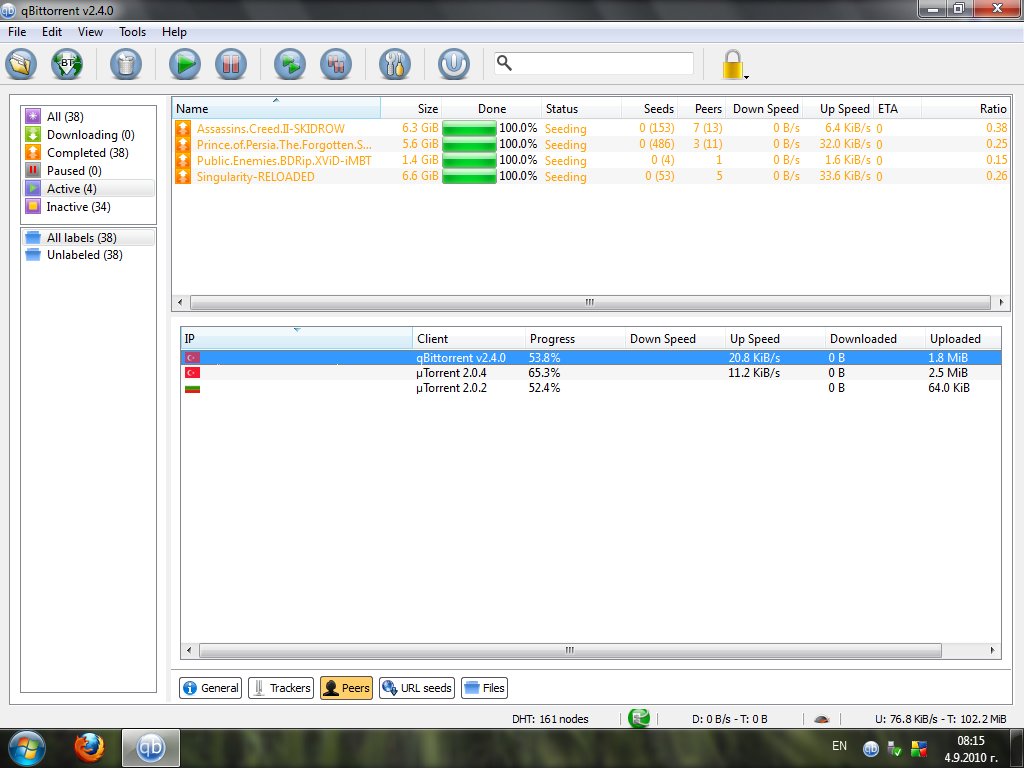Select the µTorrent 2.0.4 peer row
1024x768 pixels.
point(591,372)
